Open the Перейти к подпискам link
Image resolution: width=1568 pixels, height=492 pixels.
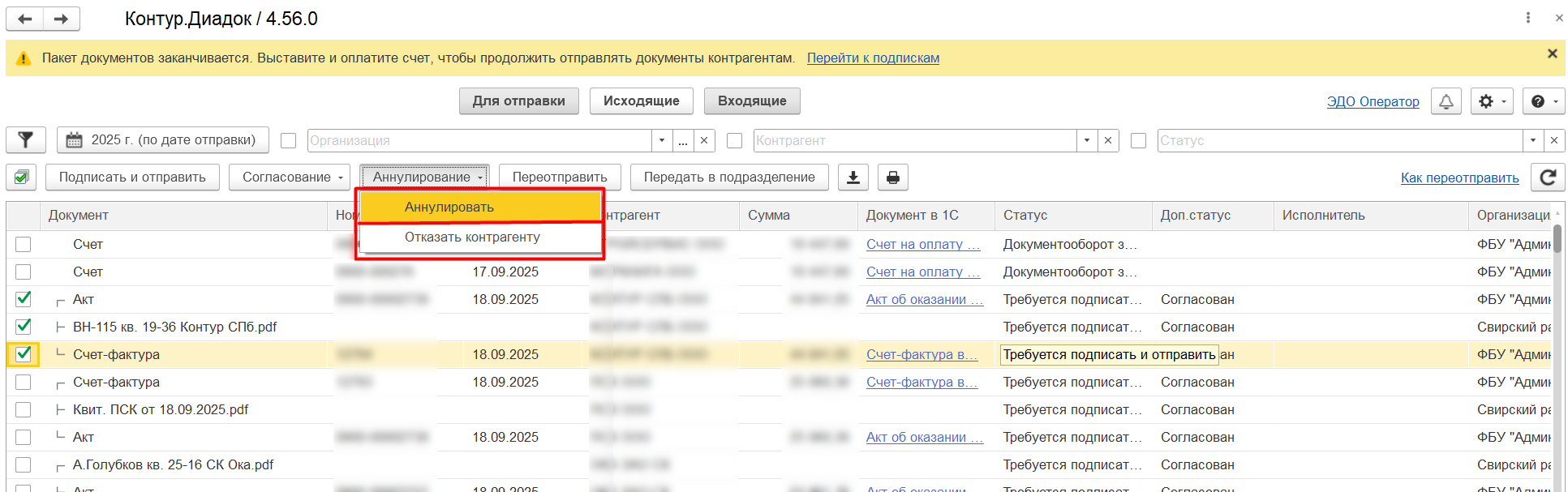[x=873, y=58]
